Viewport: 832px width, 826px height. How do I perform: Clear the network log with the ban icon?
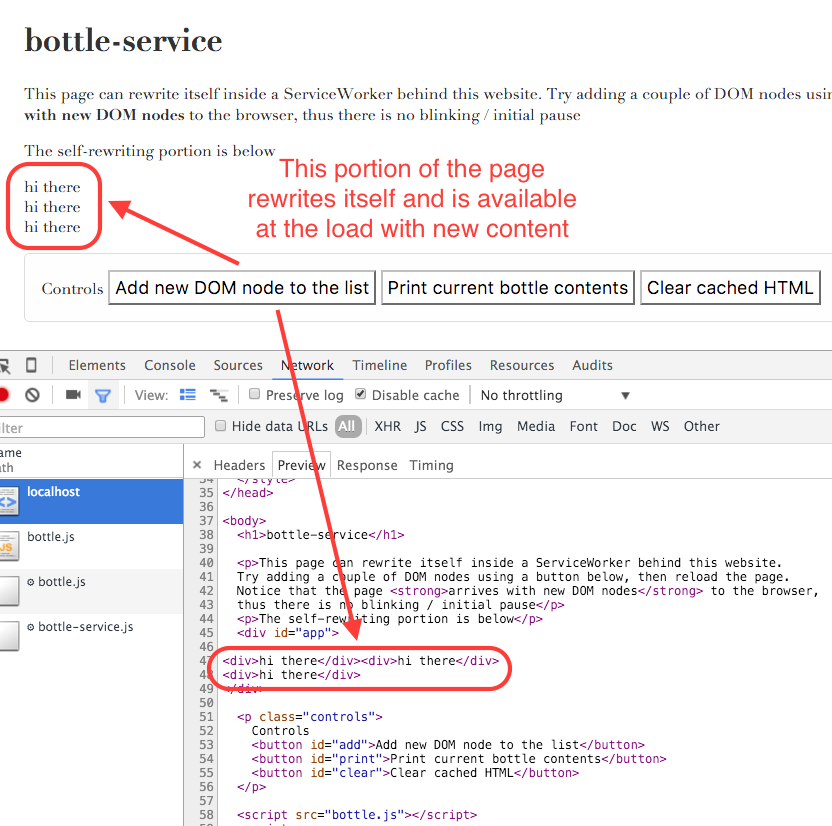(32, 395)
